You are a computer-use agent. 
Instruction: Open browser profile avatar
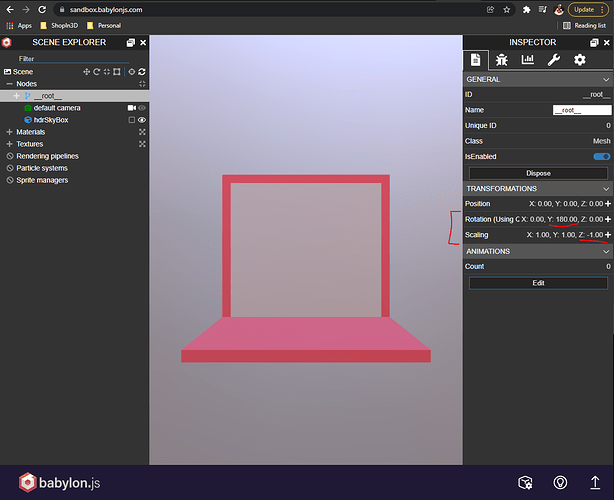pos(559,10)
